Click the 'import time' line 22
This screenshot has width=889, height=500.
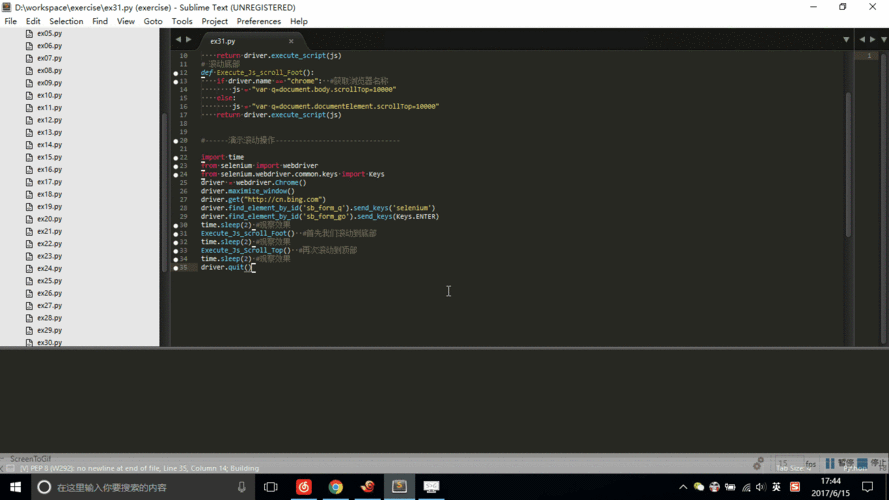[222, 157]
